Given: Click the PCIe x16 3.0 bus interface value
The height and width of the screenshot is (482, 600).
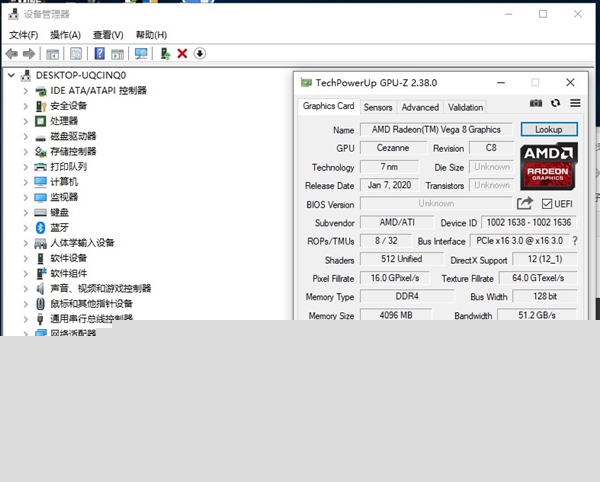Looking at the screenshot, I should (x=519, y=241).
